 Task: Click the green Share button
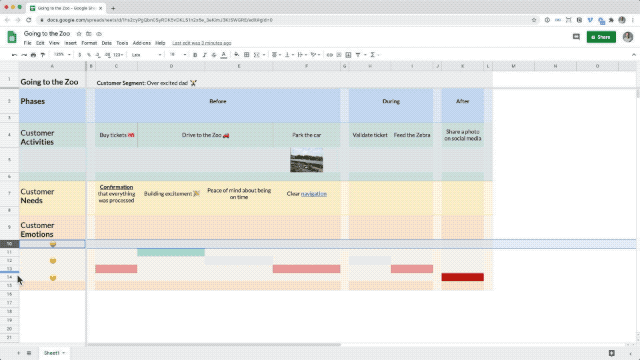601,37
